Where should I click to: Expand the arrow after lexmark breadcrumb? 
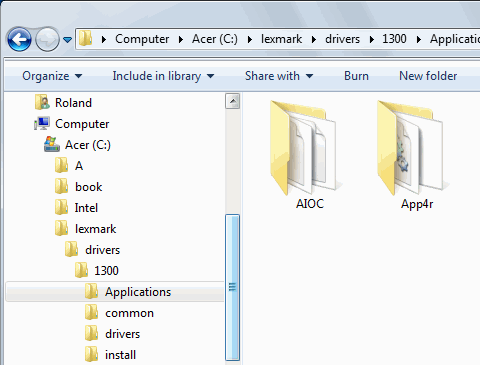pos(314,39)
